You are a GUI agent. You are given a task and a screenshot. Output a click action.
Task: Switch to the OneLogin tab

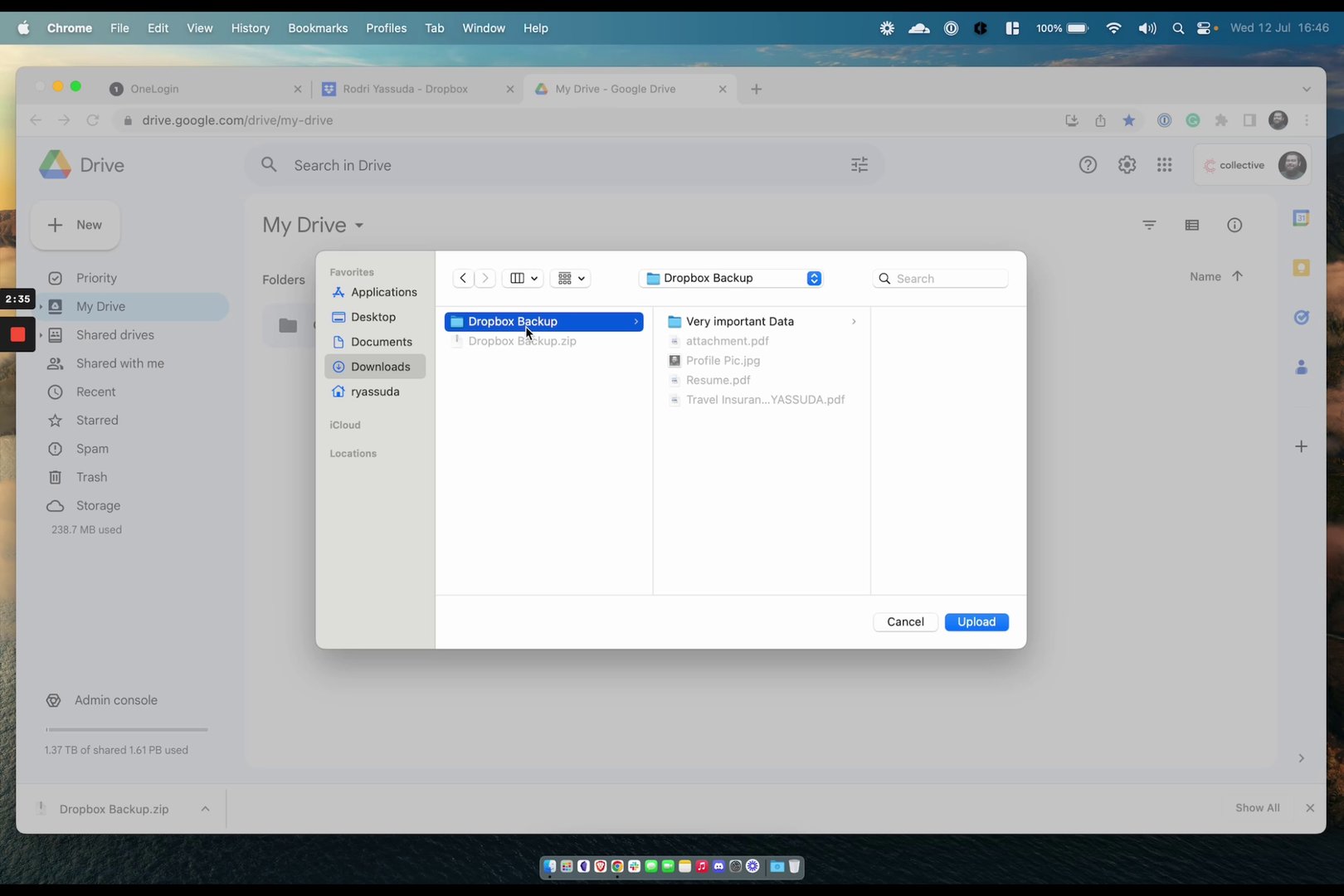(206, 89)
